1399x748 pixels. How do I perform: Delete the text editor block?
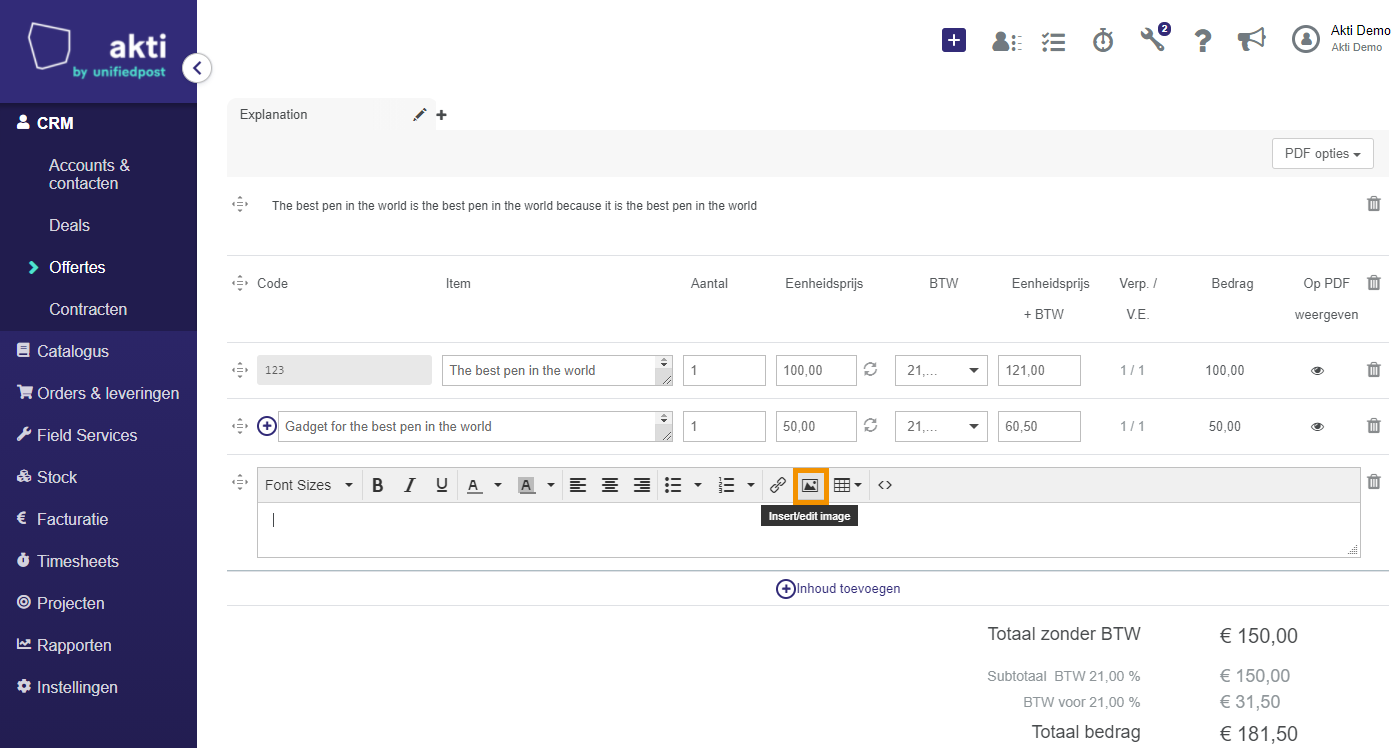(1374, 482)
